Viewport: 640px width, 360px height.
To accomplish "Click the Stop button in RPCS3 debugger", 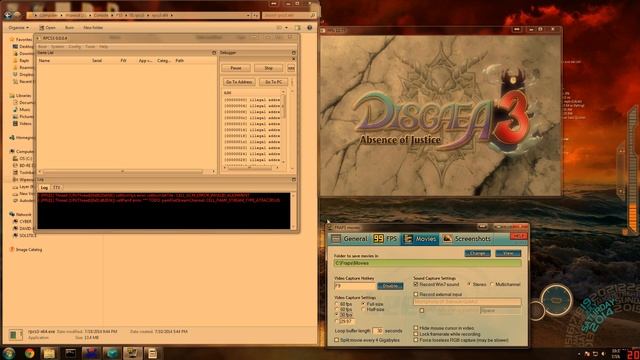I will (x=269, y=68).
